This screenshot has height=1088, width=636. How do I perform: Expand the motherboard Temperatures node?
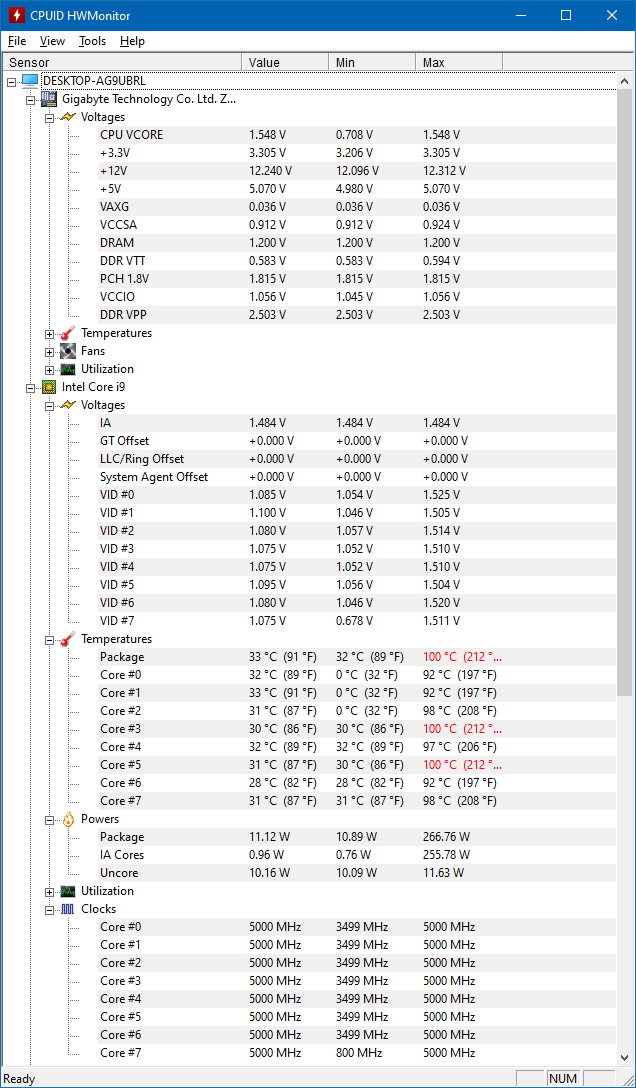(49, 334)
